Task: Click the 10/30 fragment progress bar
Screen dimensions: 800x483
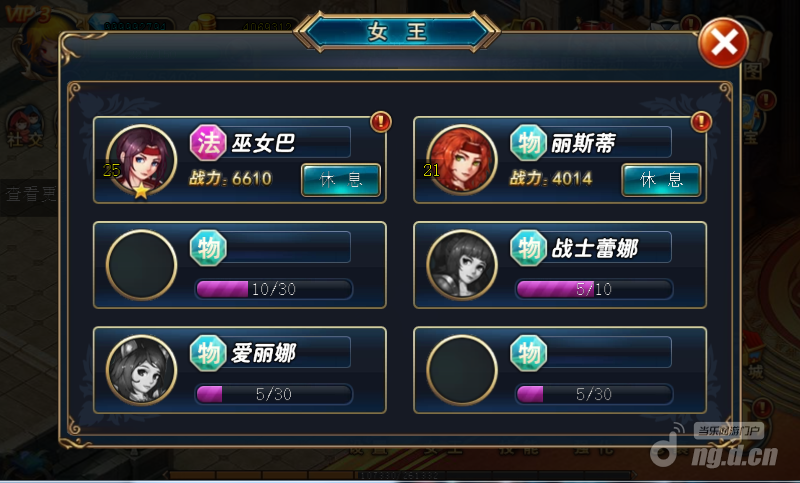Action: tap(274, 289)
